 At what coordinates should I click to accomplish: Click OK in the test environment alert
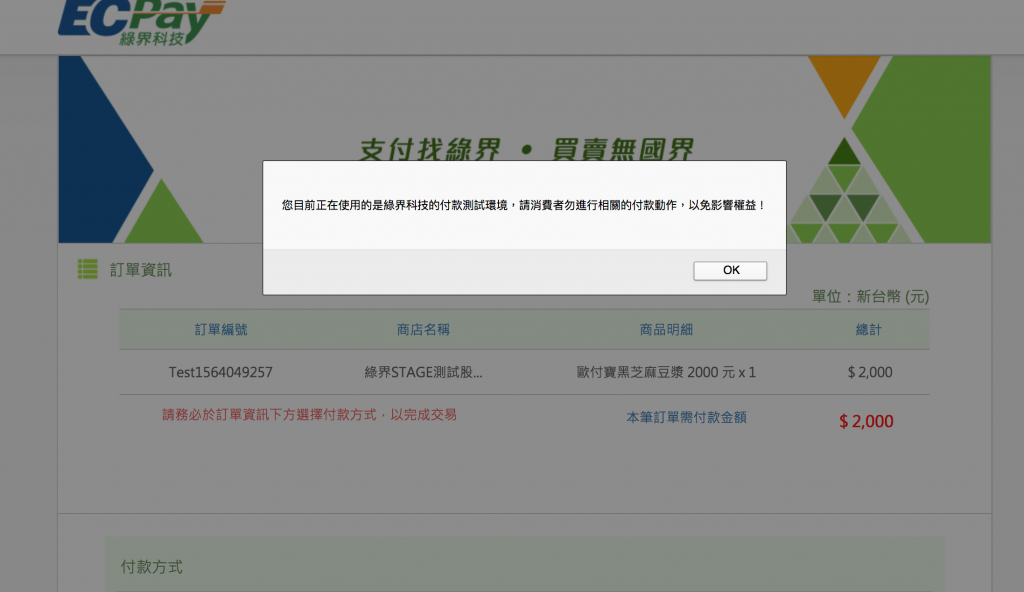point(730,271)
